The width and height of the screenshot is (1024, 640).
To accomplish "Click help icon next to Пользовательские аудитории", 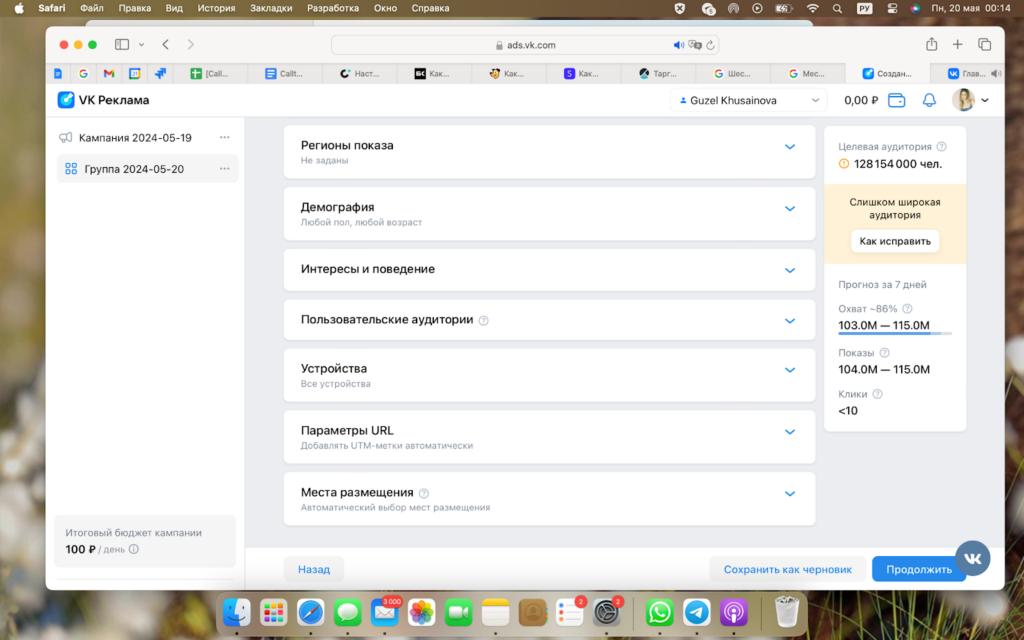I will (484, 321).
